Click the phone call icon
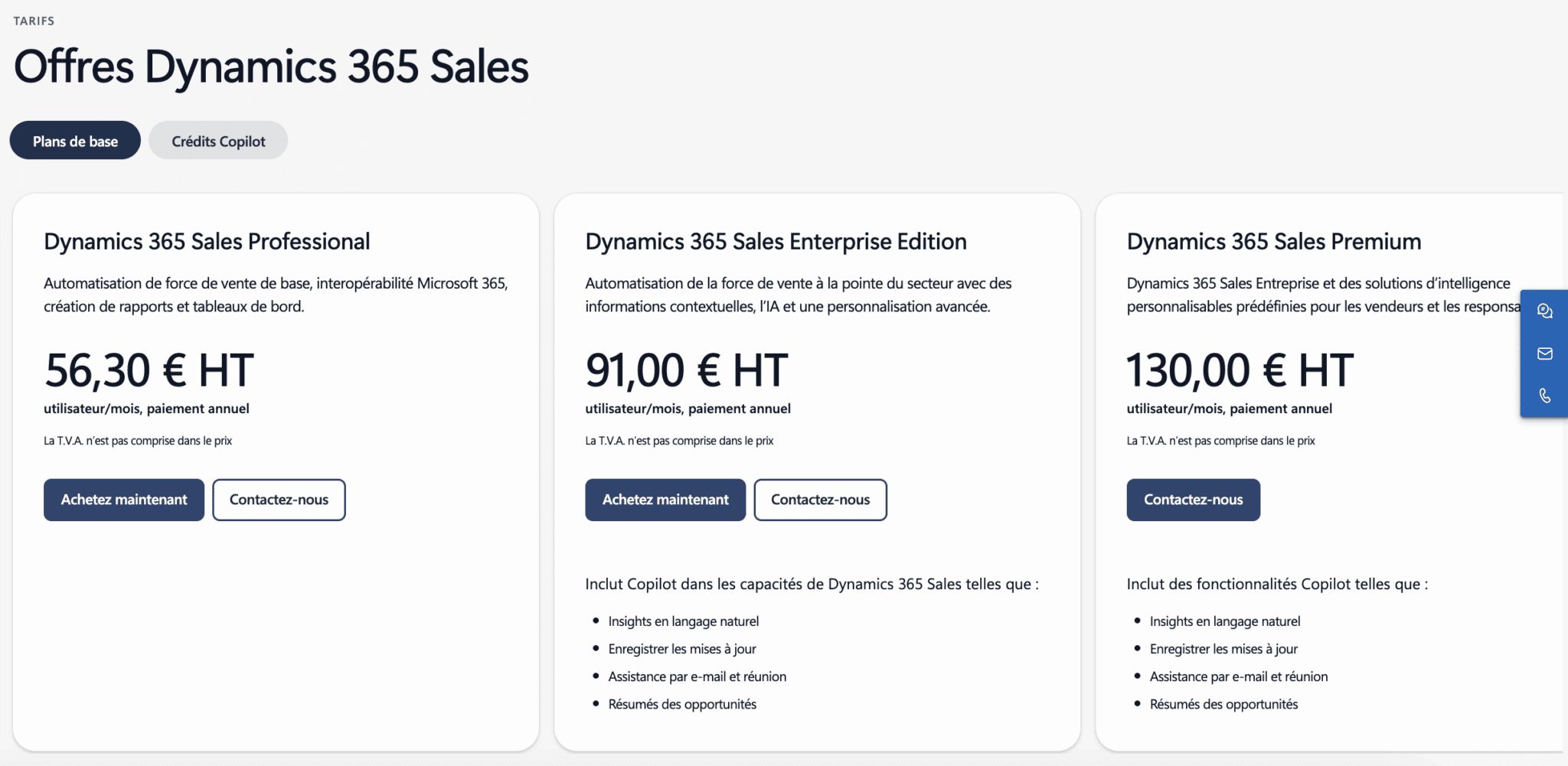The width and height of the screenshot is (1568, 766). coord(1544,396)
